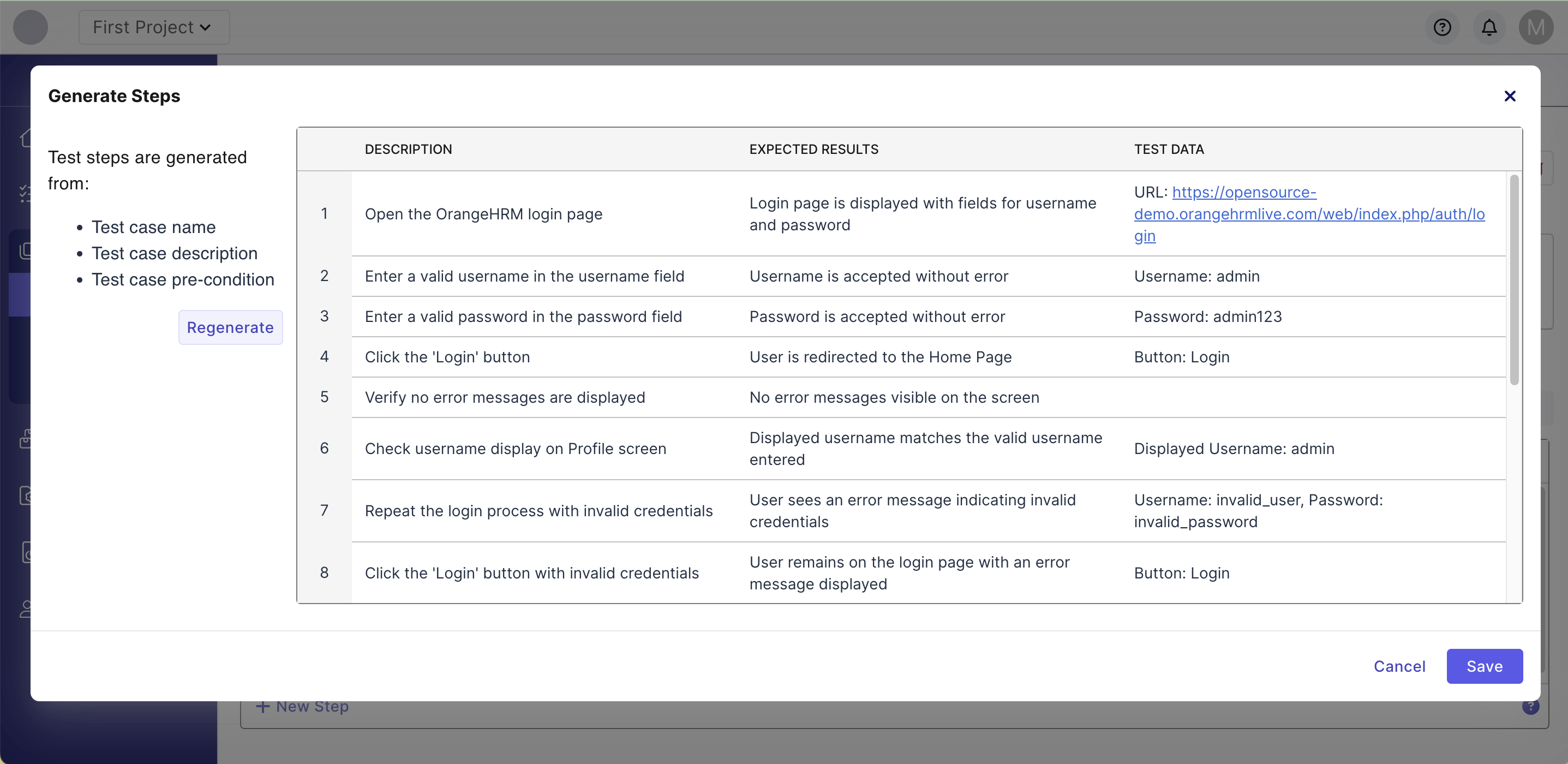Click the DESCRIPTION column header
This screenshot has height=764, width=1568.
408,149
